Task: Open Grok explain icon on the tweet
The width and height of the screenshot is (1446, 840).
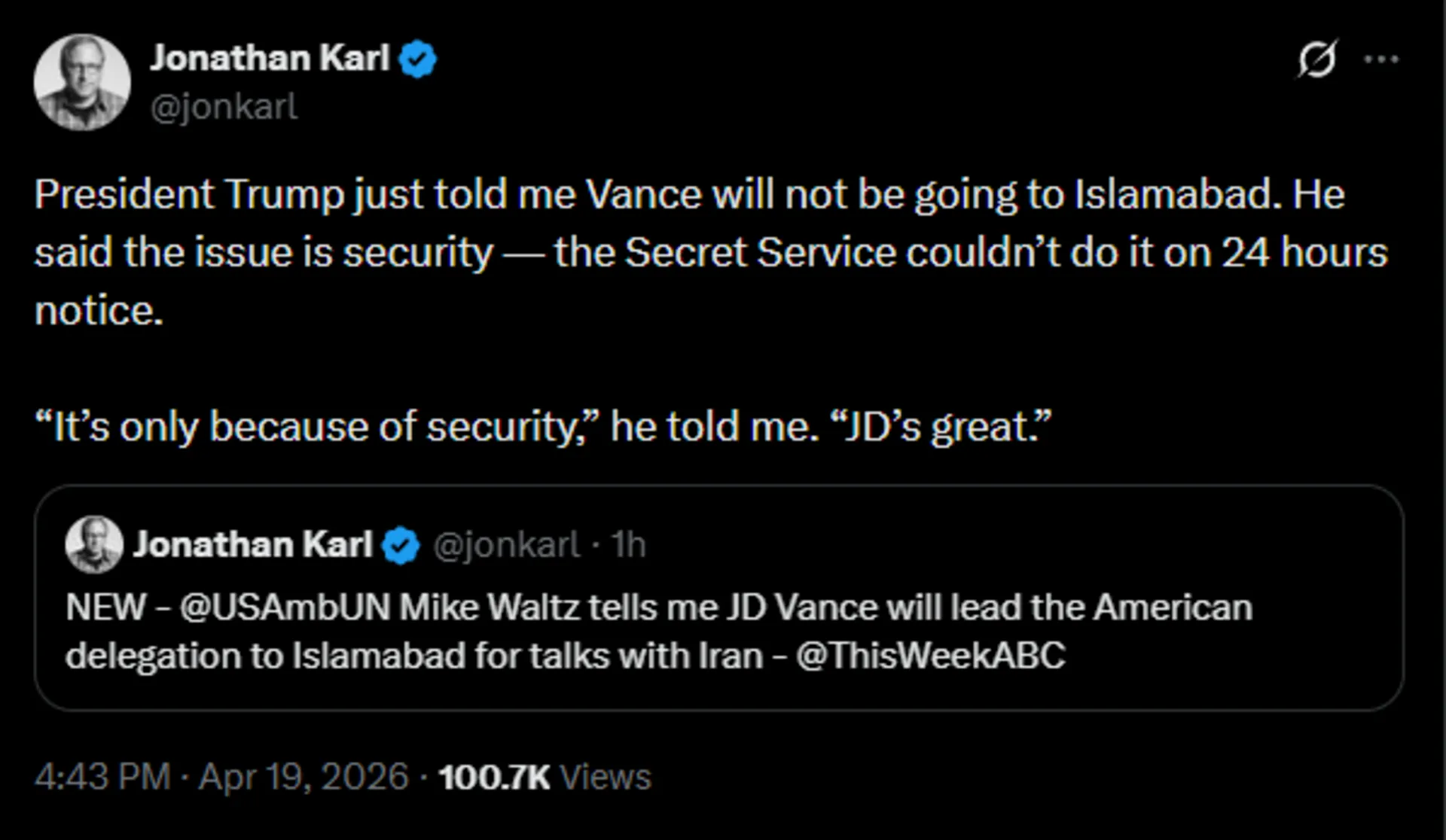Action: 1317,59
